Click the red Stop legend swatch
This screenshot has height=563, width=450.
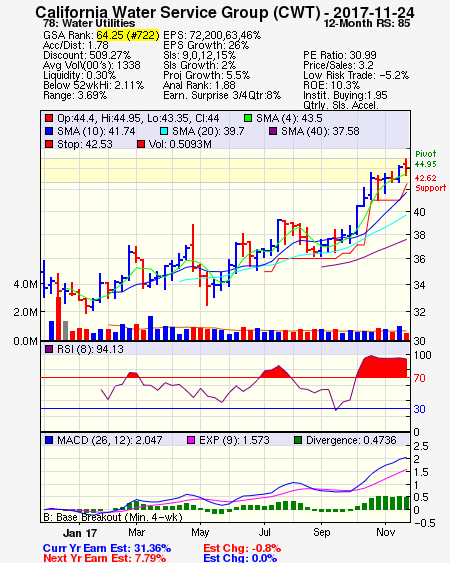[x=49, y=144]
